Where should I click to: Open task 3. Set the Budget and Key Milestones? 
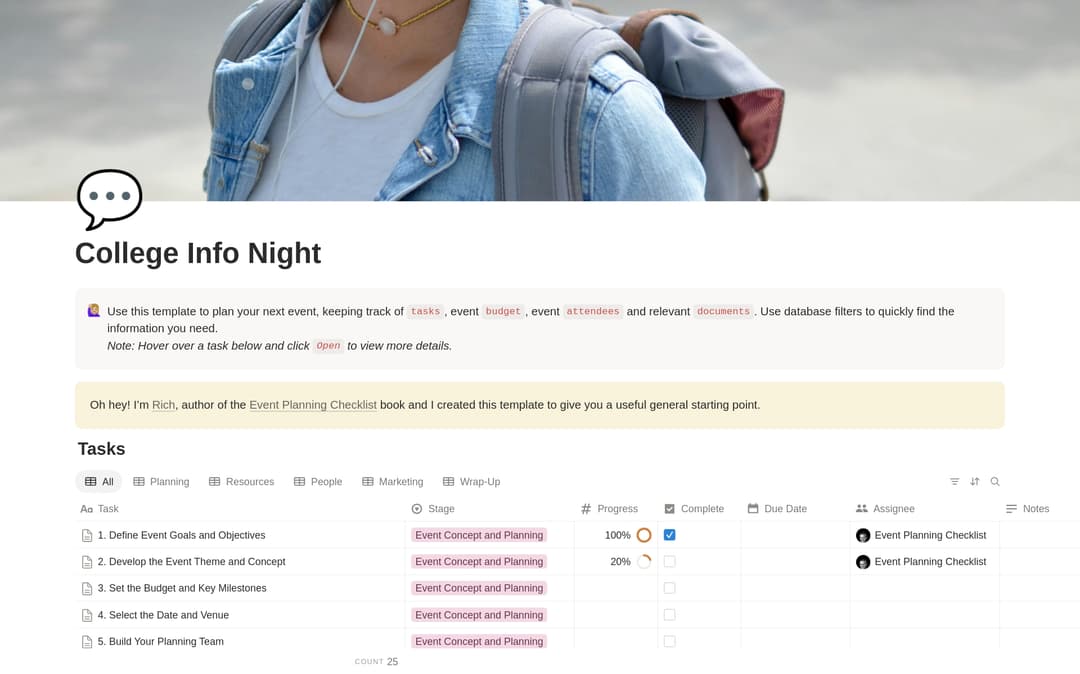click(182, 588)
